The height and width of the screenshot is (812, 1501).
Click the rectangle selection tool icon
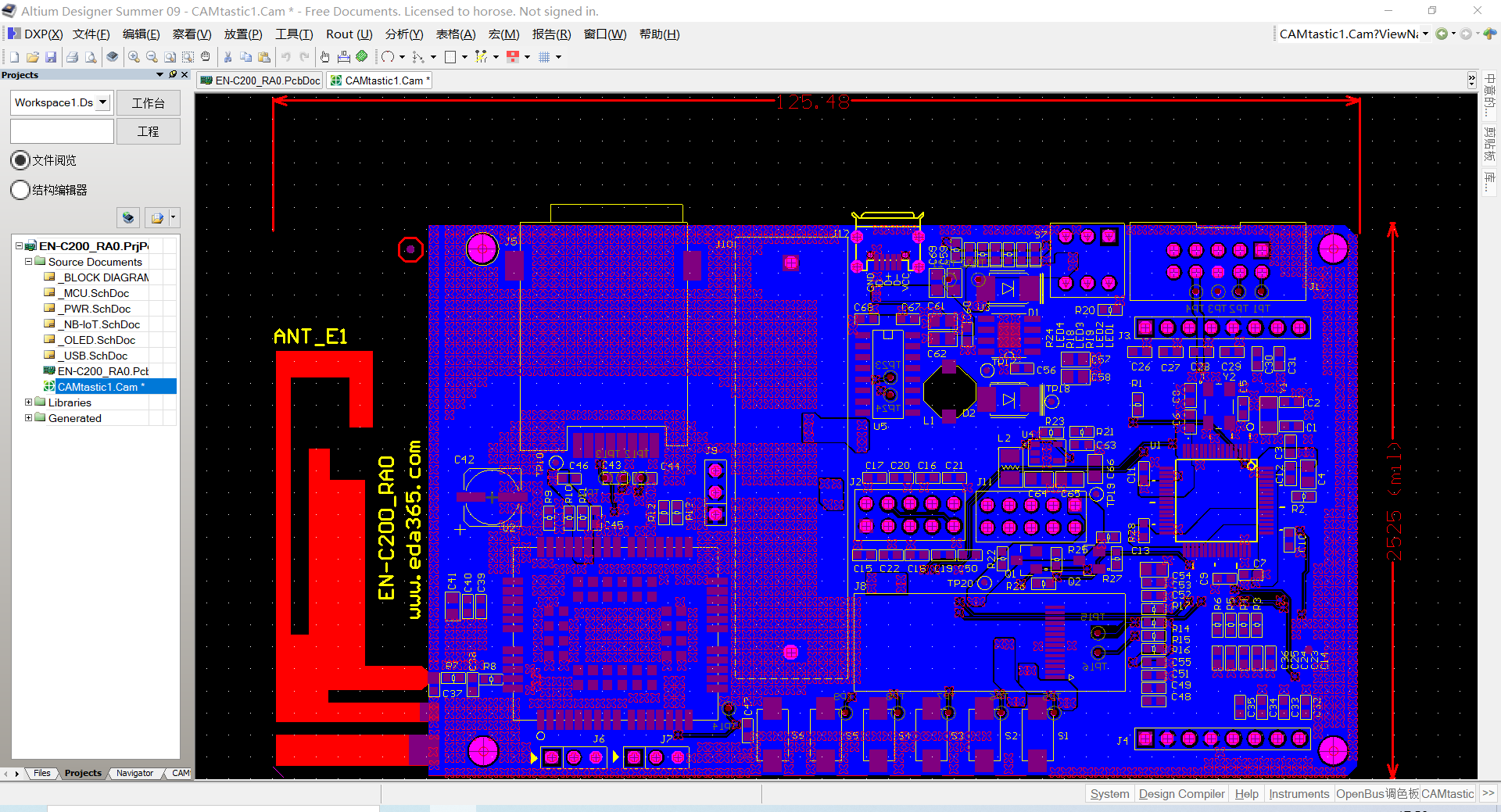point(450,57)
